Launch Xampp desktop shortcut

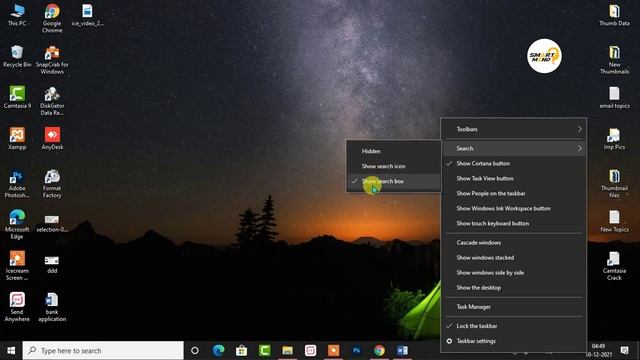tap(17, 138)
